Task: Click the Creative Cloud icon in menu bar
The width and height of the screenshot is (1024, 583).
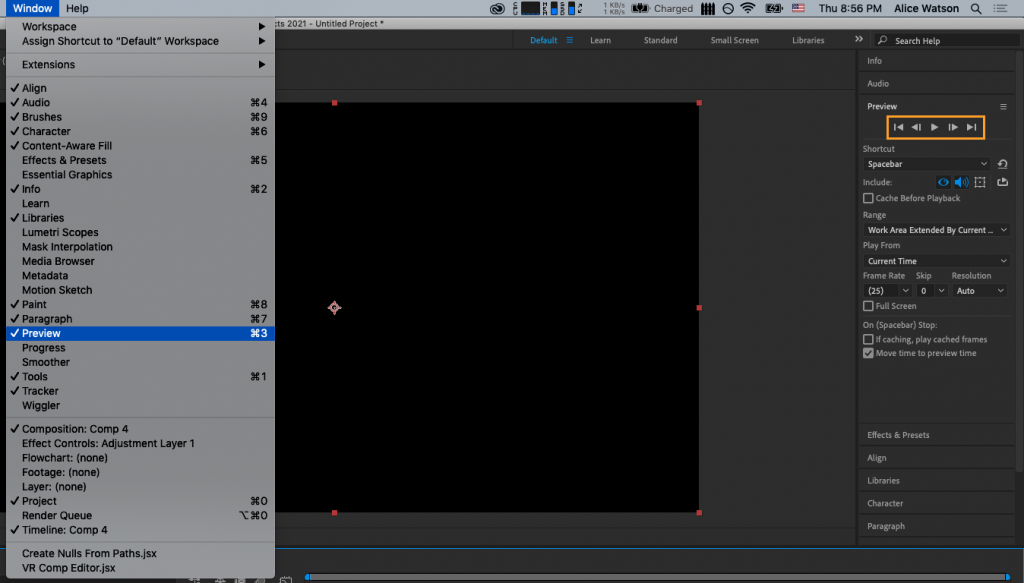Action: coord(497,8)
